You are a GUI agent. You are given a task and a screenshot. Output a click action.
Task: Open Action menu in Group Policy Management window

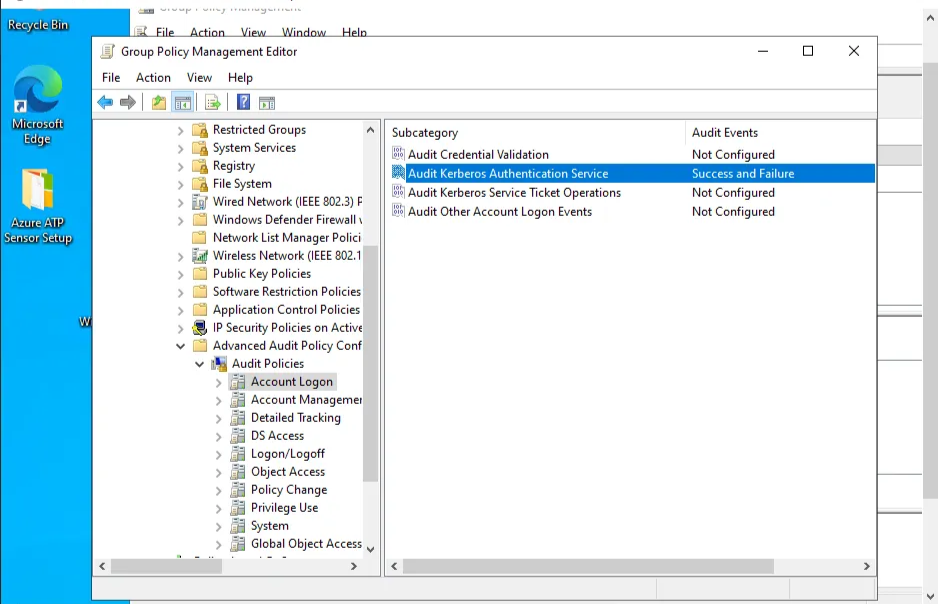pyautogui.click(x=207, y=32)
